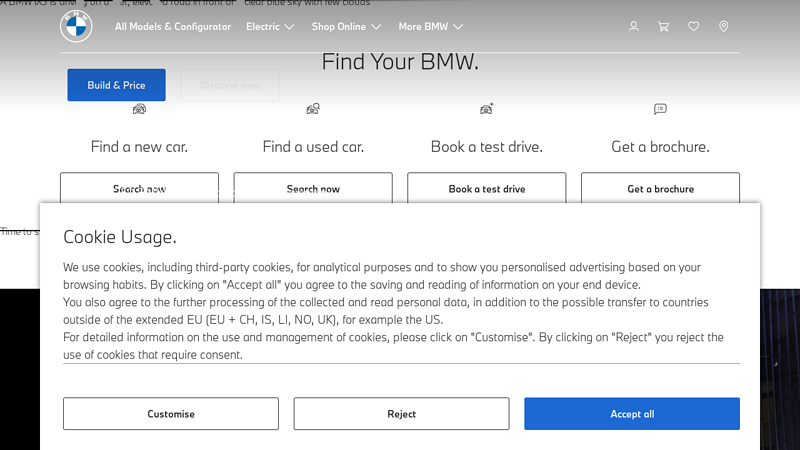Expand the More BMW dropdown menu
Image resolution: width=800 pixels, height=450 pixels.
tap(431, 27)
